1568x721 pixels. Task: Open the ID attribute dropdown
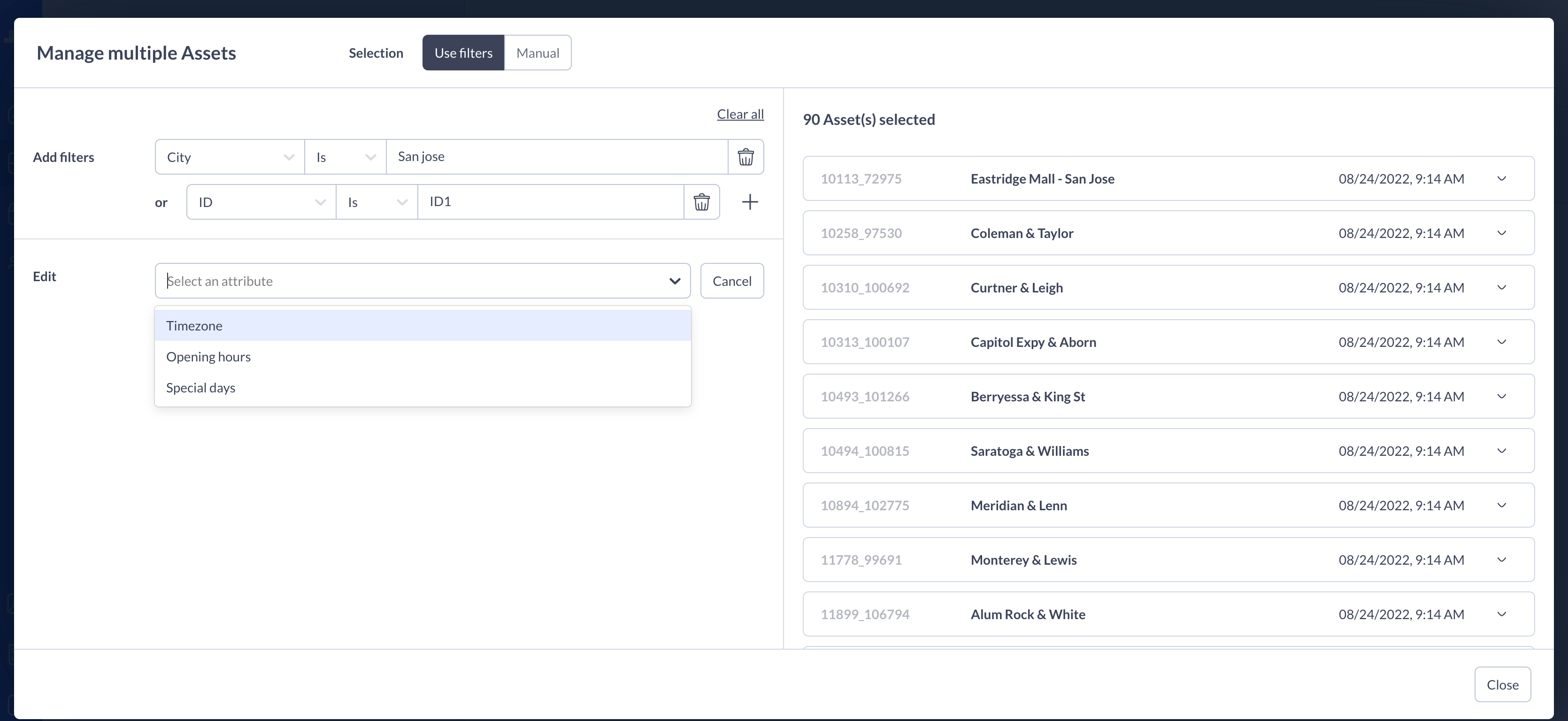pos(261,202)
